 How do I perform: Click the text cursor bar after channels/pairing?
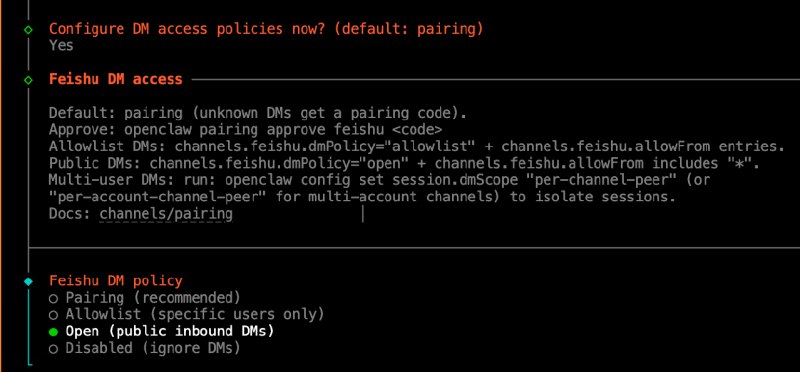click(x=363, y=214)
